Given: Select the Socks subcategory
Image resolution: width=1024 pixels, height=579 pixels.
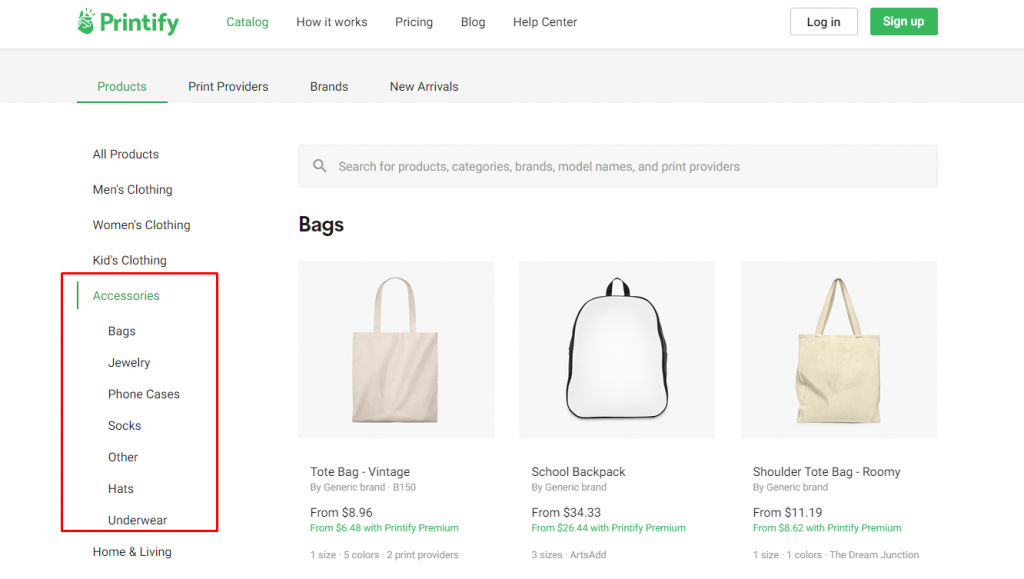Looking at the screenshot, I should (x=124, y=426).
